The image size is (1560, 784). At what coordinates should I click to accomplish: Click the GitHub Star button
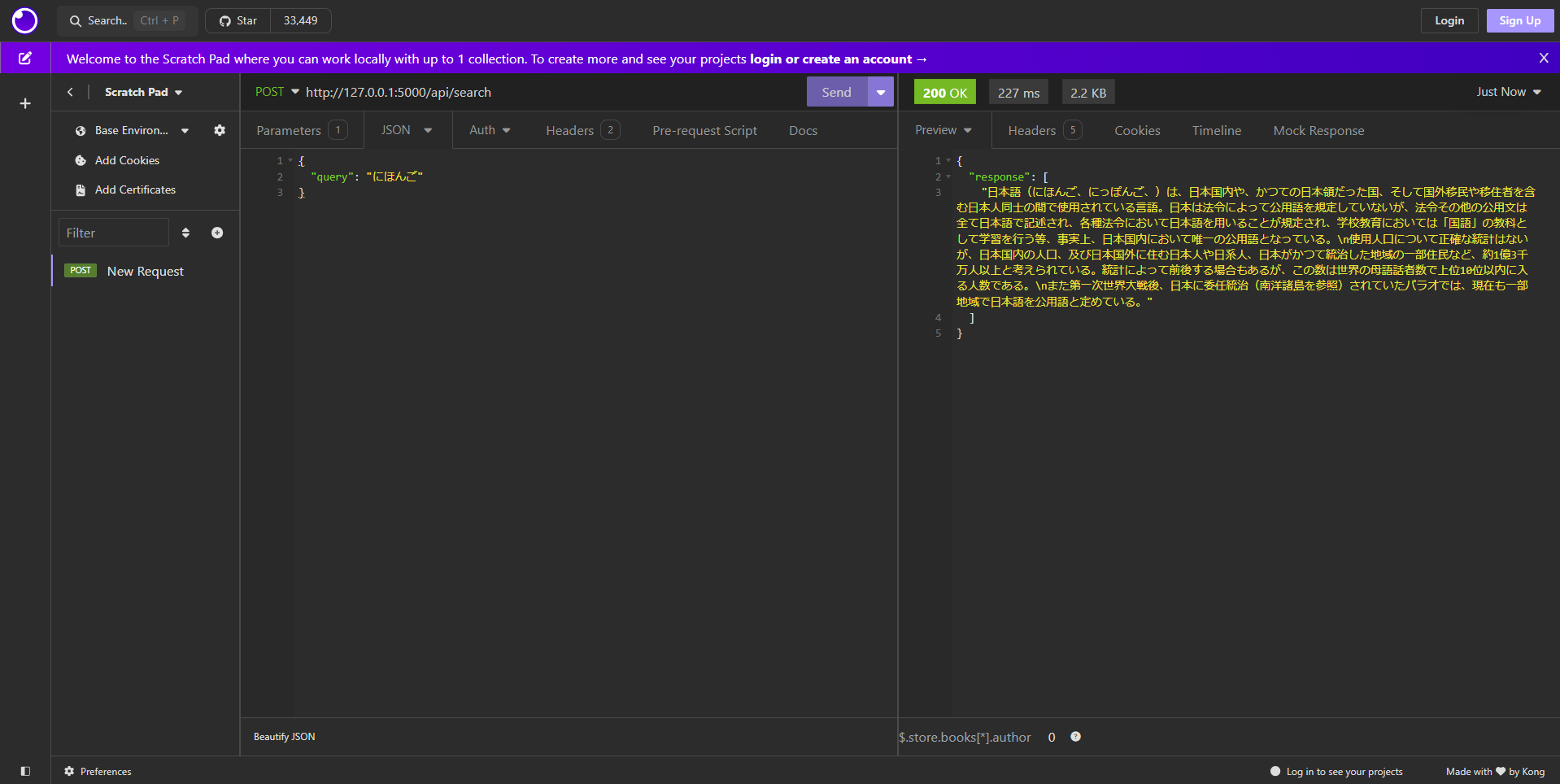tap(238, 20)
